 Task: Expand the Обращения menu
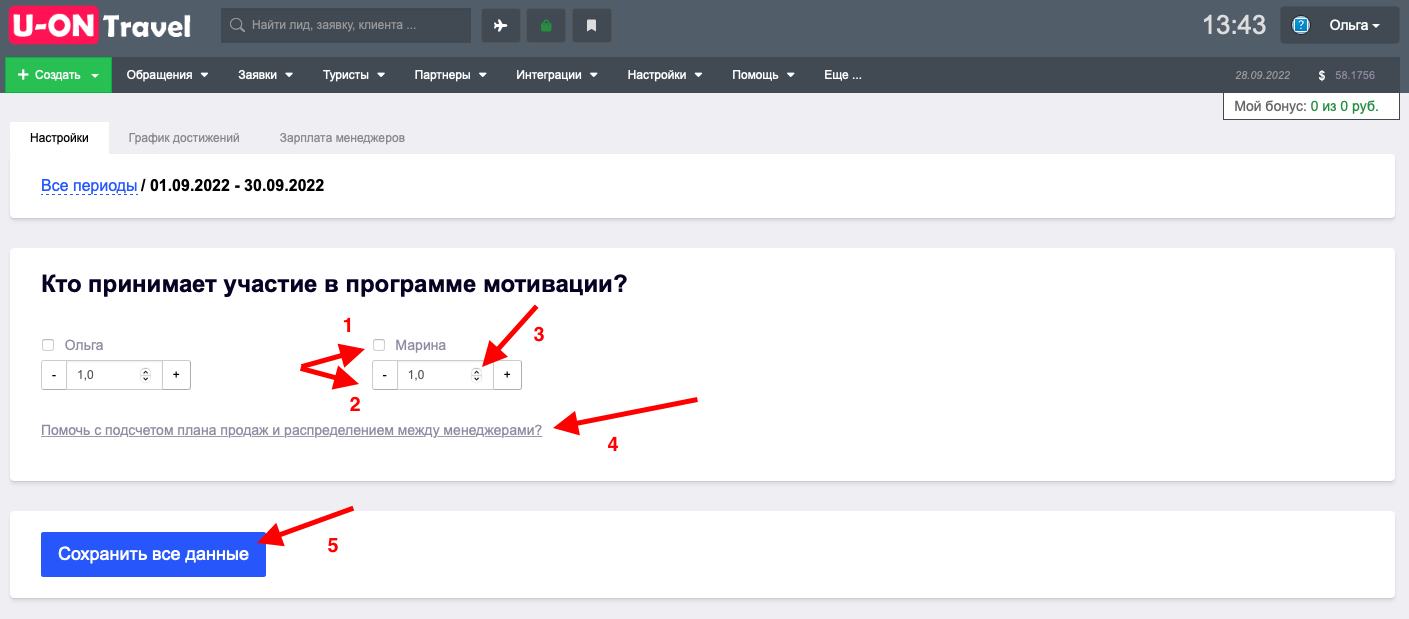(168, 75)
